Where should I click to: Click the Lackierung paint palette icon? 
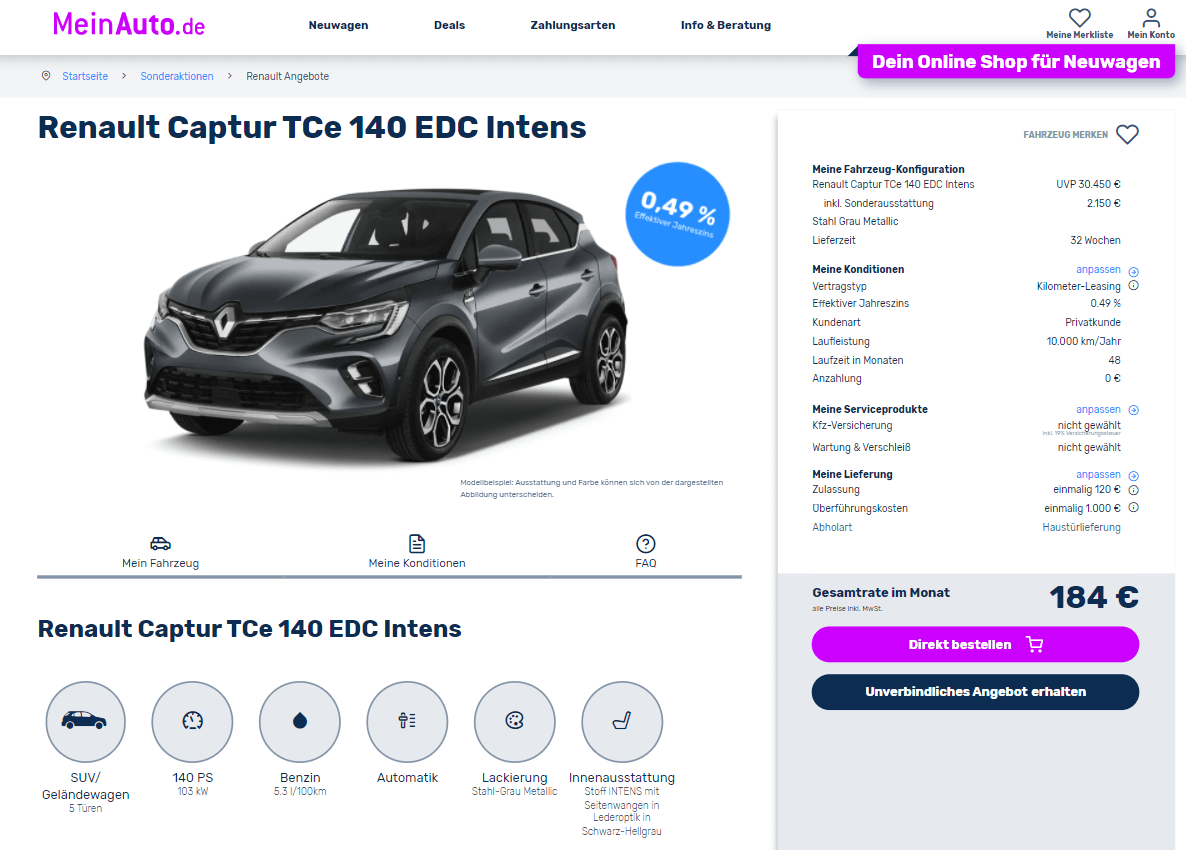tap(514, 721)
